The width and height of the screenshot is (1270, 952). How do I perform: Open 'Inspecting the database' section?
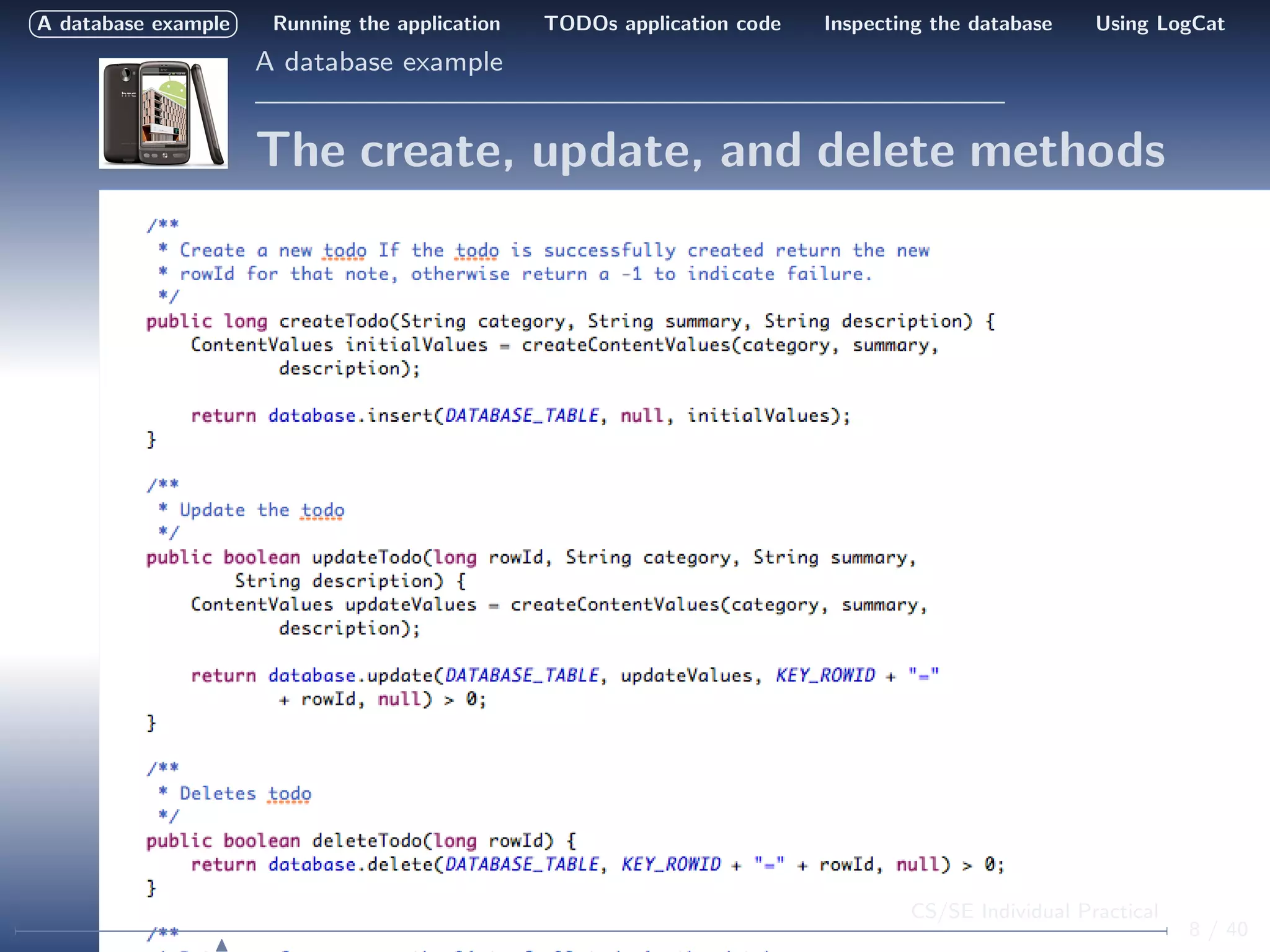(x=938, y=24)
